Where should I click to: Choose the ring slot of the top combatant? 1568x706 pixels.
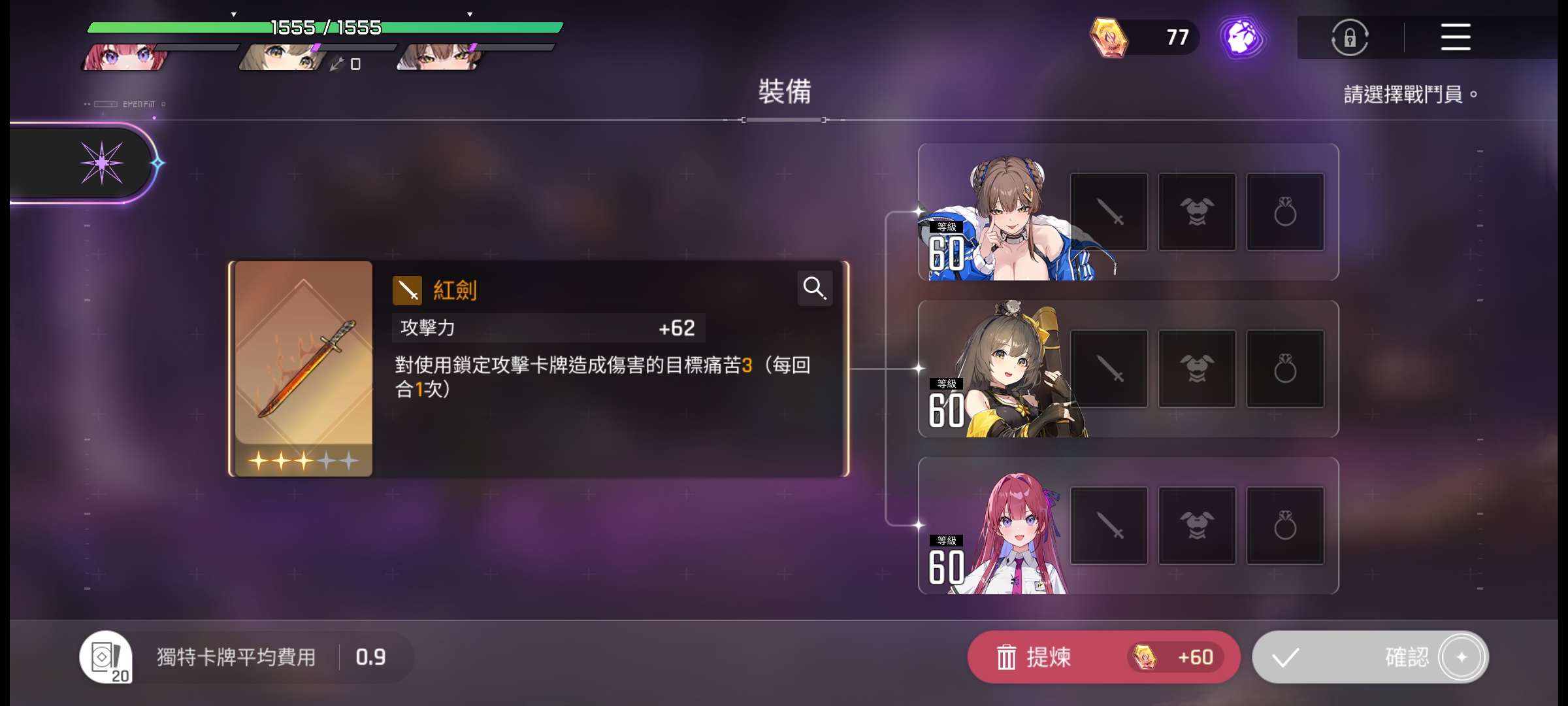tap(1285, 212)
